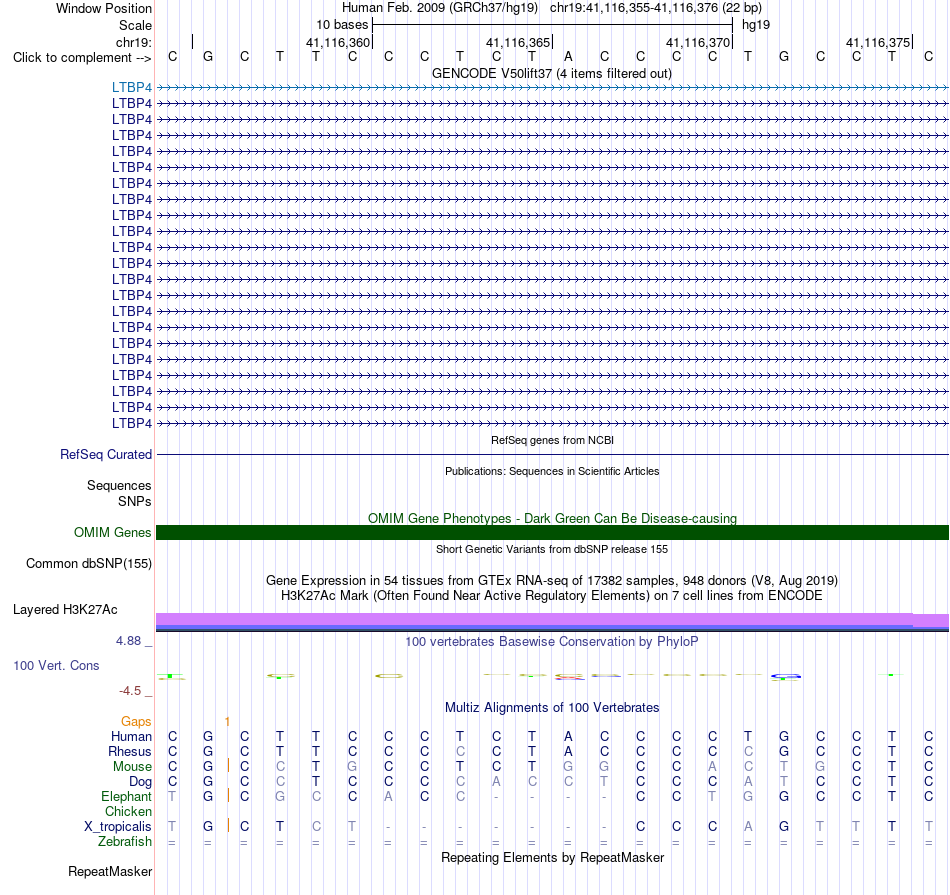This screenshot has height=895, width=950.
Task: Click the 41,116,375 ruler position marker
Action: tap(878, 42)
